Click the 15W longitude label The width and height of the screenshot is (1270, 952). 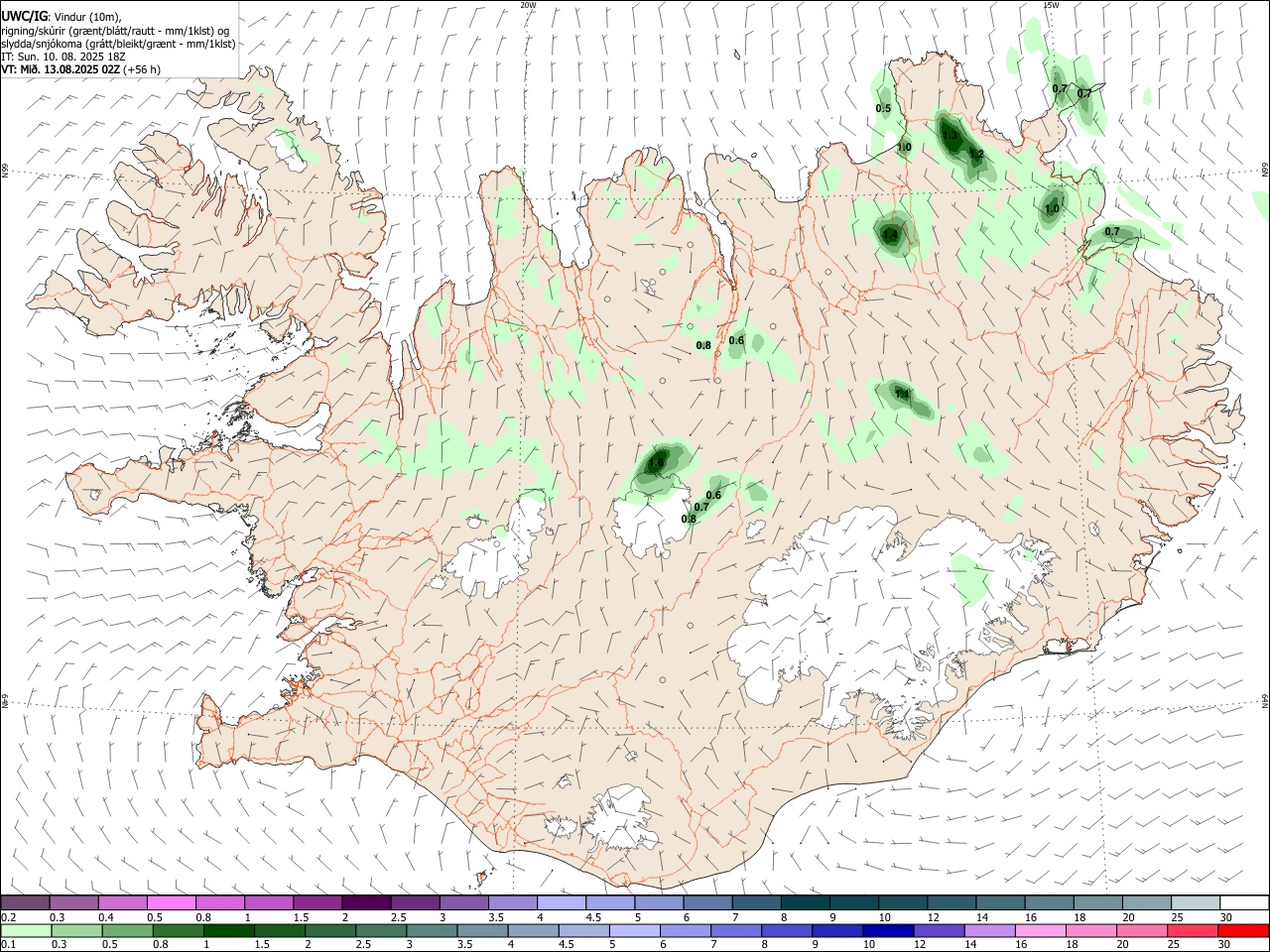(1052, 5)
